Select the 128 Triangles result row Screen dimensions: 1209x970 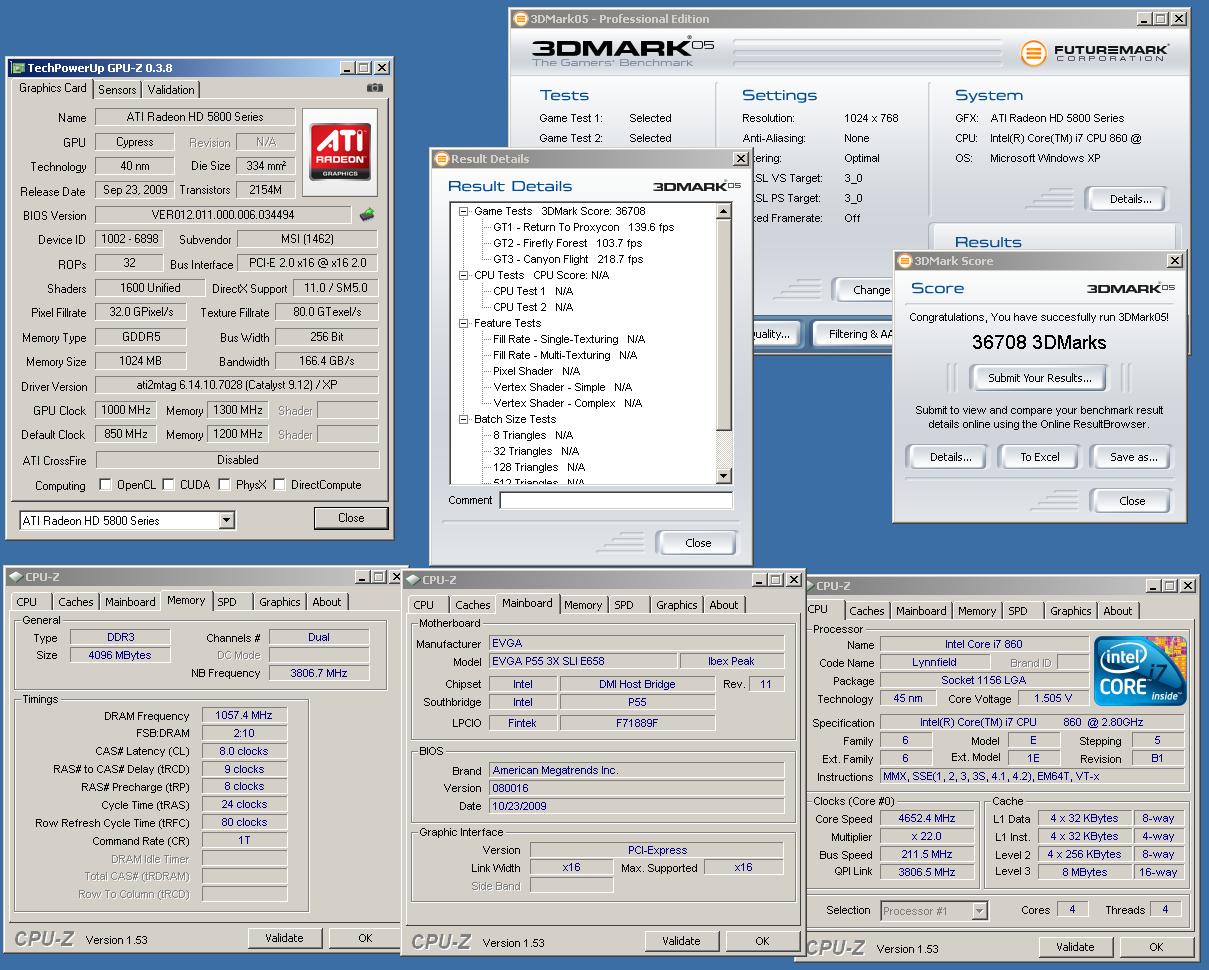(539, 467)
